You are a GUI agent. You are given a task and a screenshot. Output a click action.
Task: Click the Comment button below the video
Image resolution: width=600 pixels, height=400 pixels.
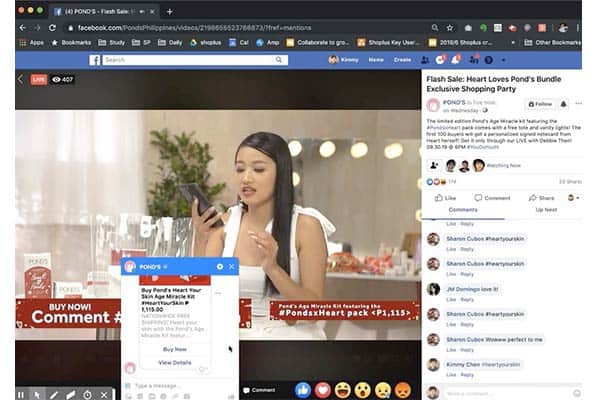tap(259, 390)
